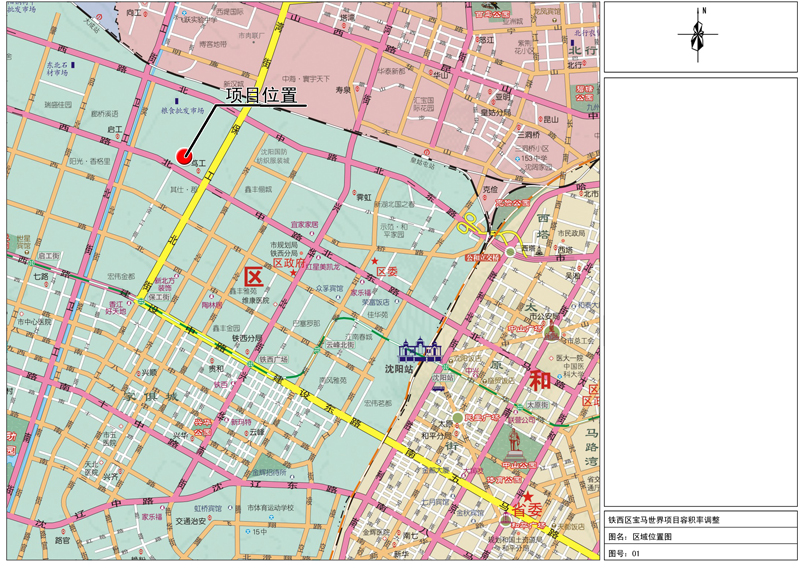Select the red star beside 区委
Image resolution: width=800 pixels, height=569 pixels.
(374, 262)
